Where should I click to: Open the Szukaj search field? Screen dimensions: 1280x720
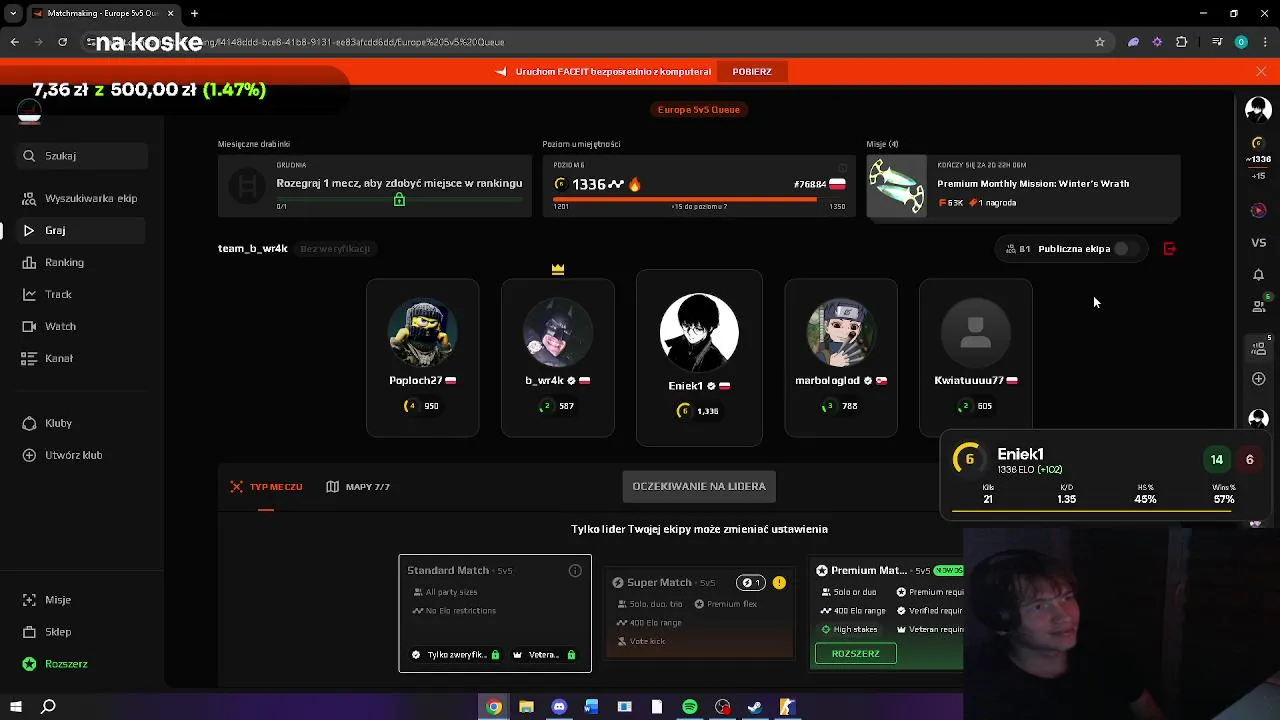click(84, 156)
